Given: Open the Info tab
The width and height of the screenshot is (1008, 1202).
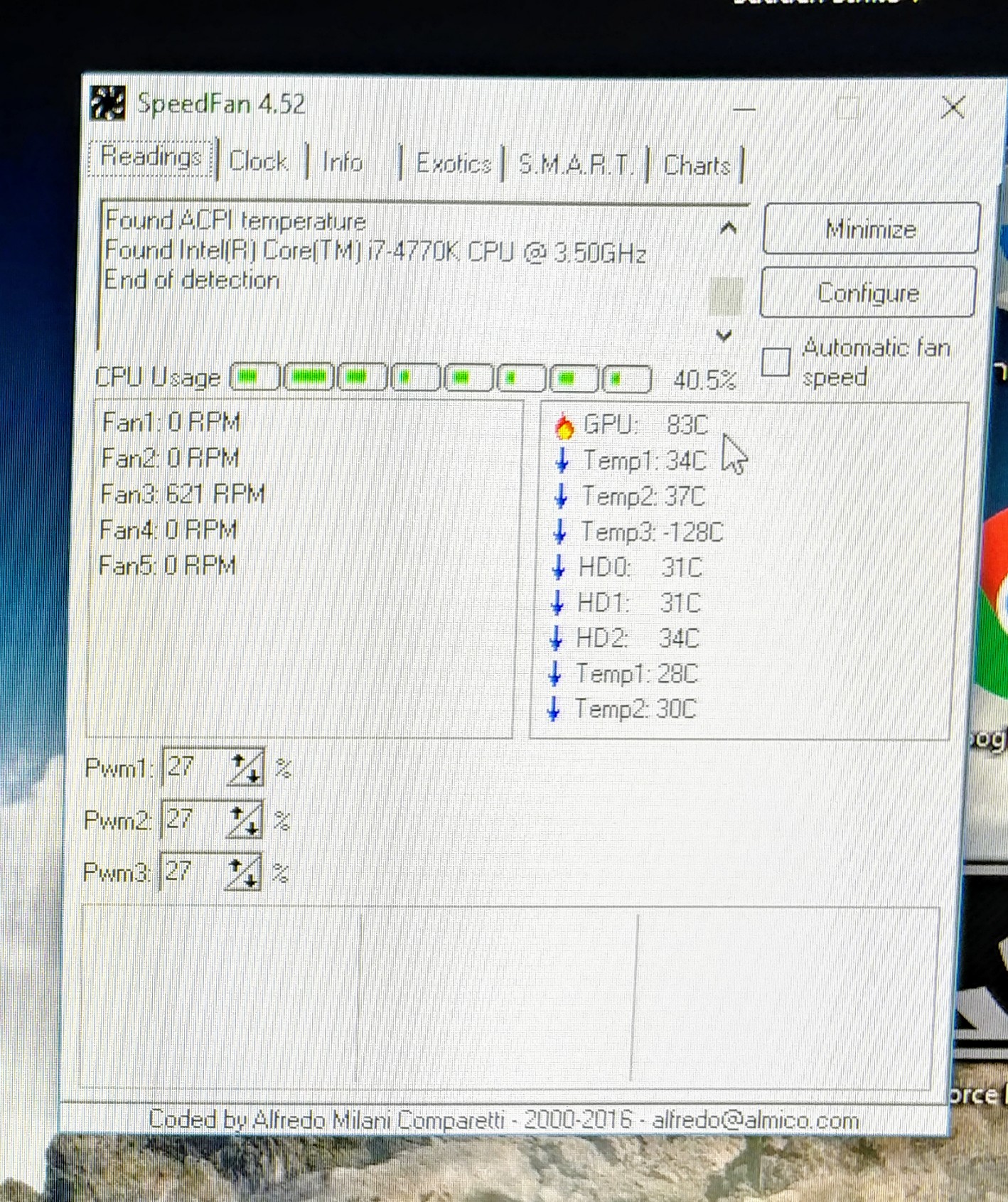Looking at the screenshot, I should 343,162.
